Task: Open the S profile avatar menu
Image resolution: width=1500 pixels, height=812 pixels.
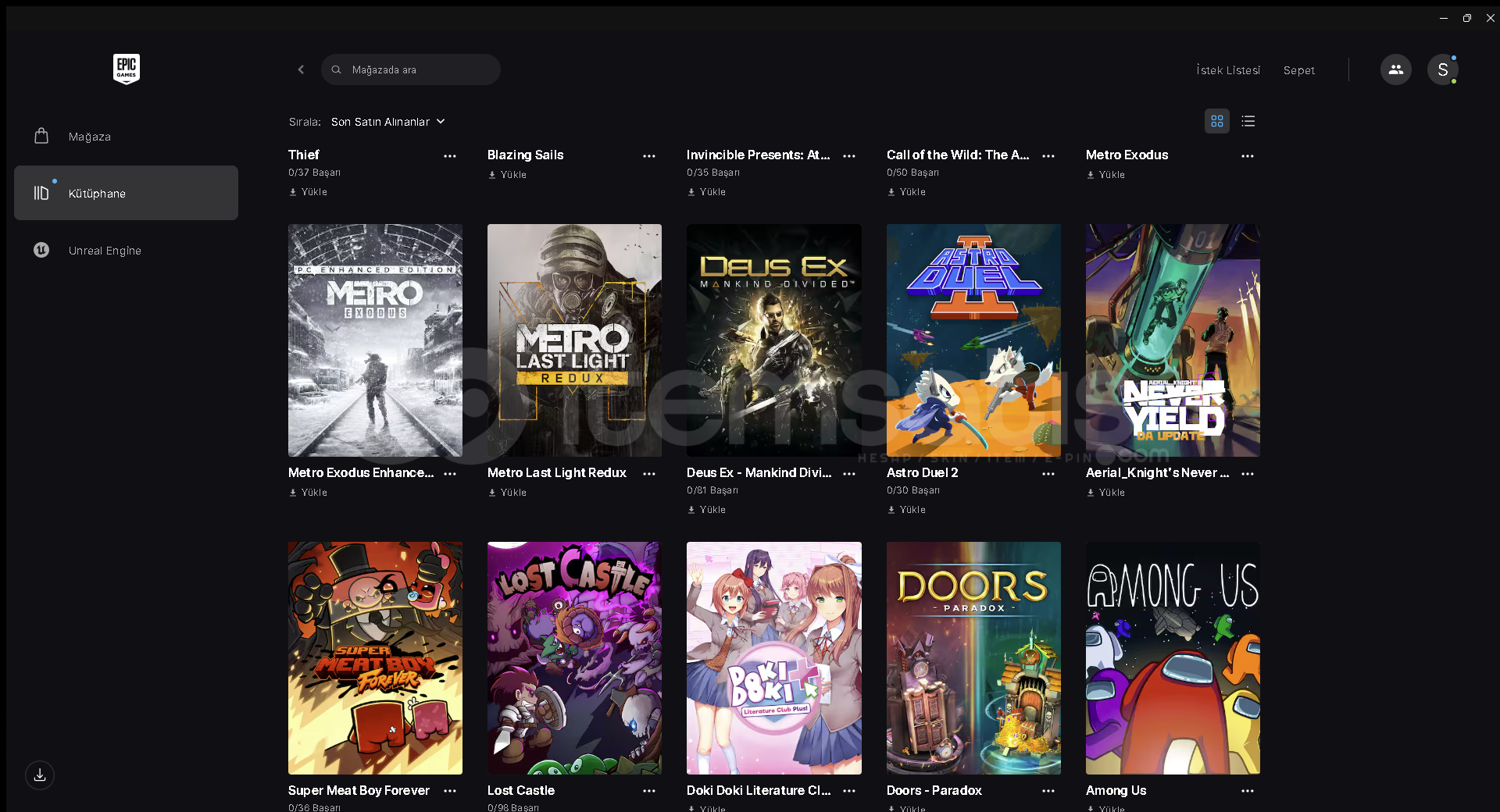Action: click(x=1442, y=69)
